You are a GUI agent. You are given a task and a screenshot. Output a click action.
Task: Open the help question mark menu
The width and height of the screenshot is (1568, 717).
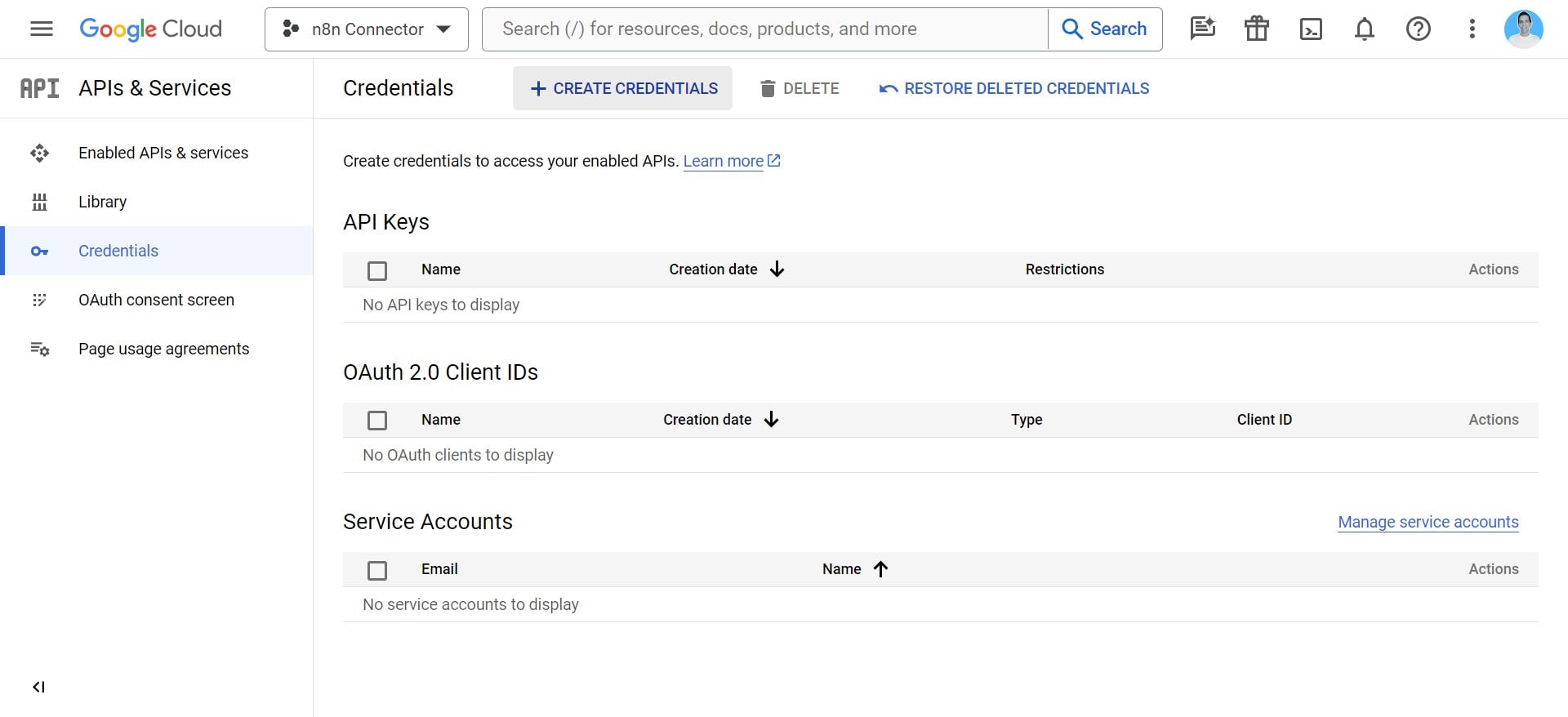coord(1419,29)
